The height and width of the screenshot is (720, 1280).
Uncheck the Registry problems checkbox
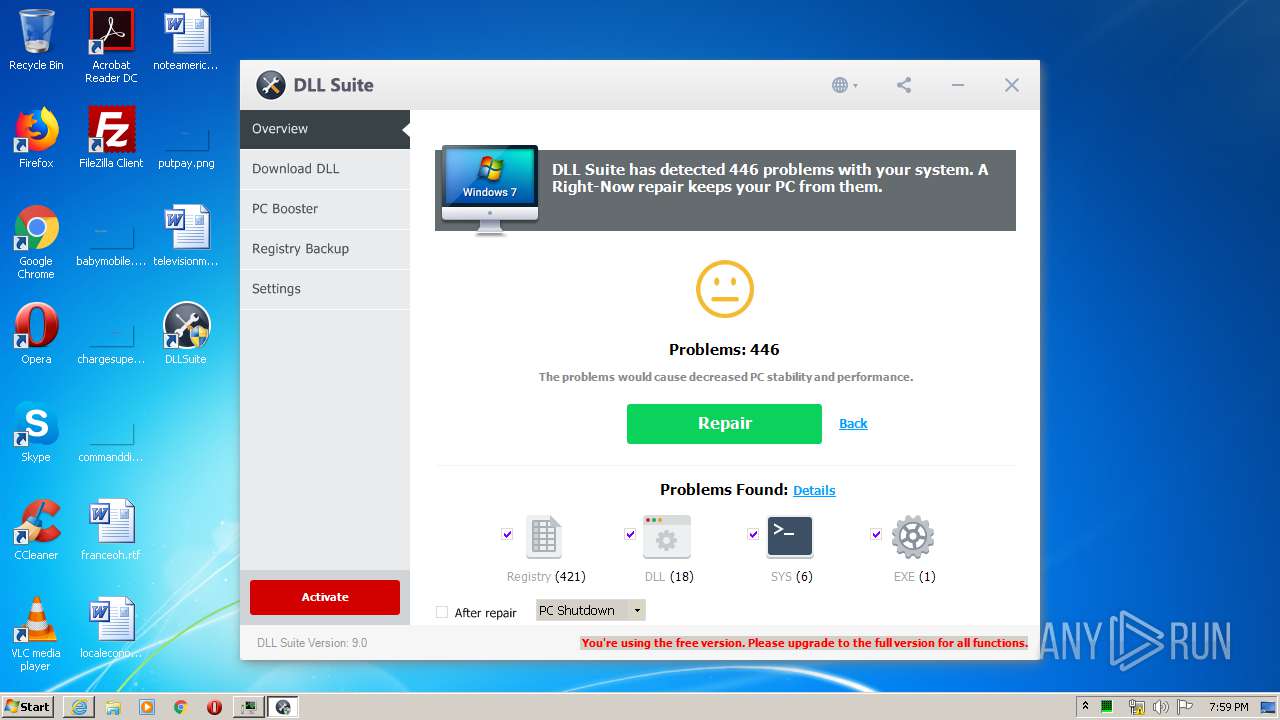(x=507, y=534)
